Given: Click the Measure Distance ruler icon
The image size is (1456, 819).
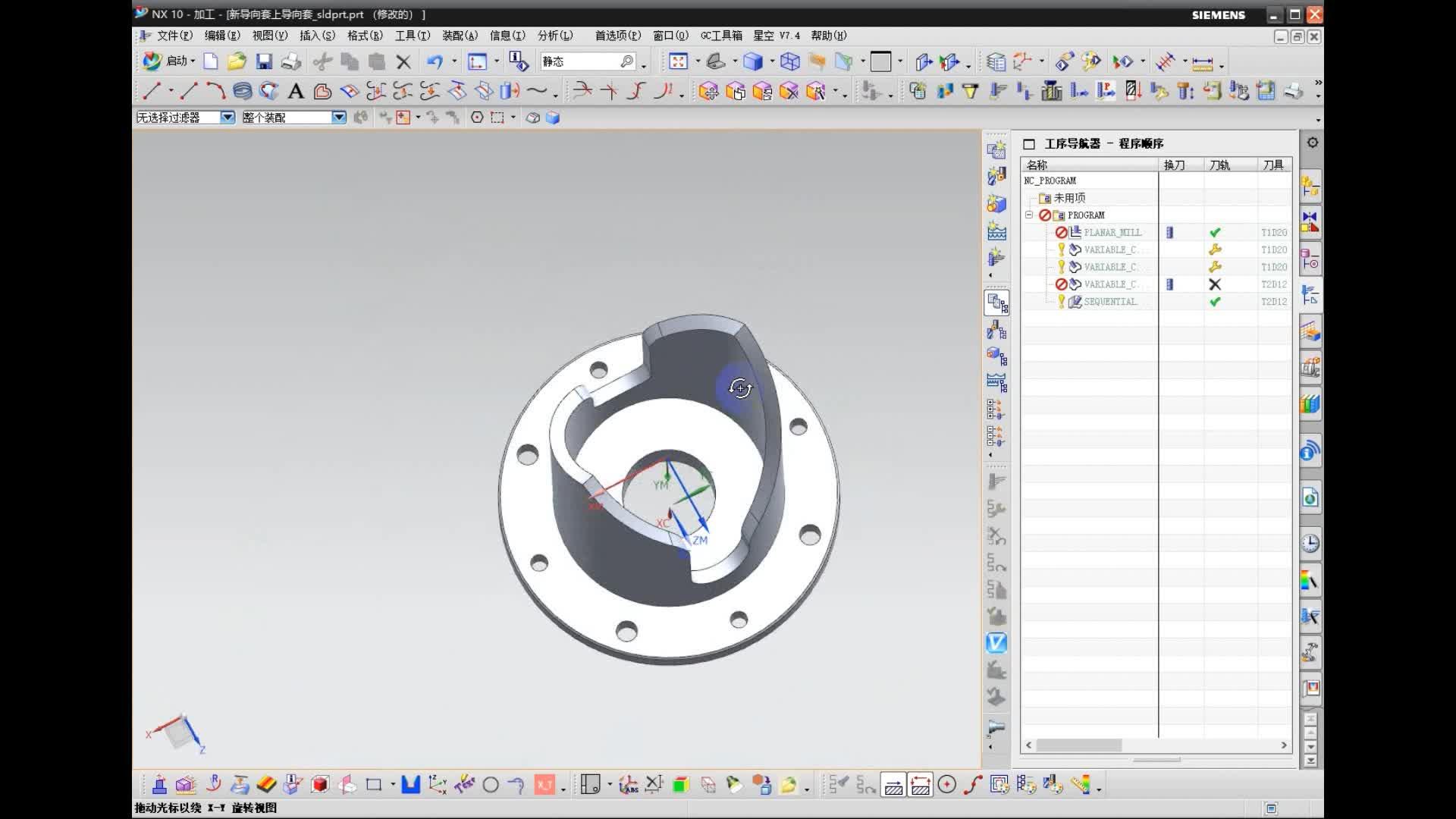Looking at the screenshot, I should pyautogui.click(x=1202, y=62).
